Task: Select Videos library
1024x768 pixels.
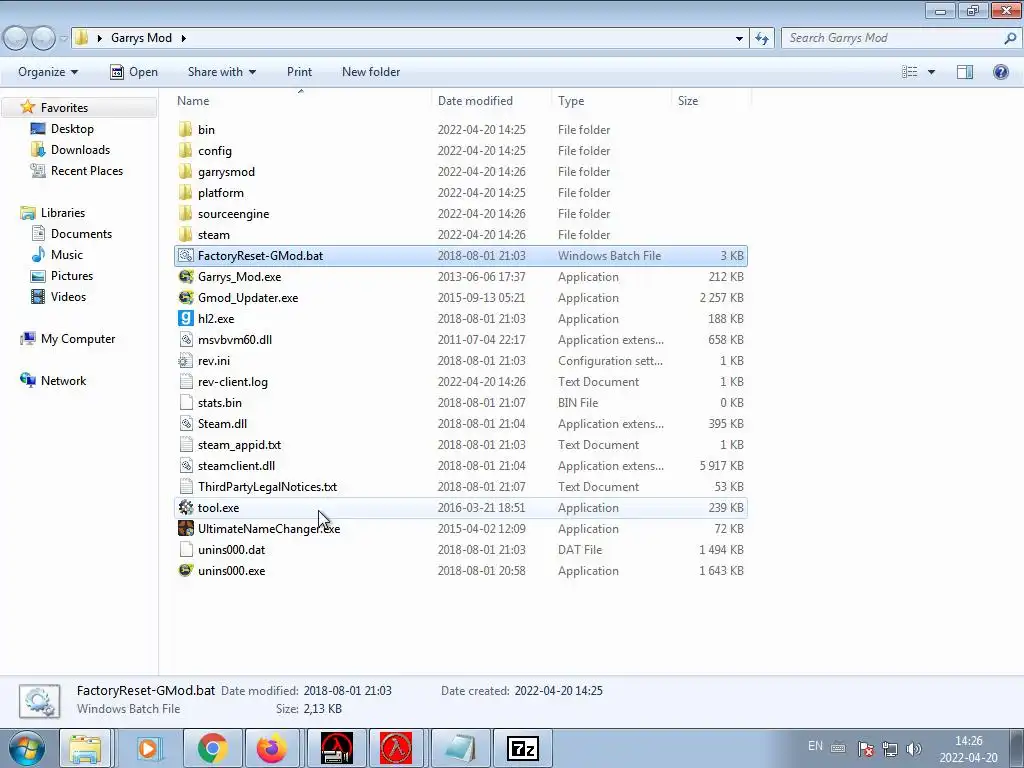Action: (68, 296)
